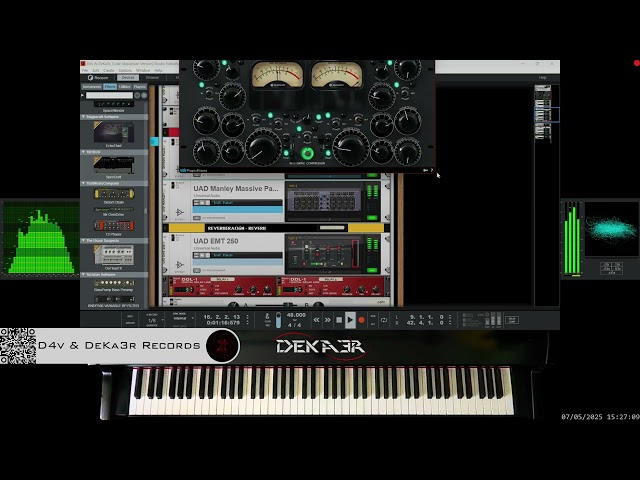Switch to the Instruments device tab
640x480 pixels.
(x=91, y=87)
